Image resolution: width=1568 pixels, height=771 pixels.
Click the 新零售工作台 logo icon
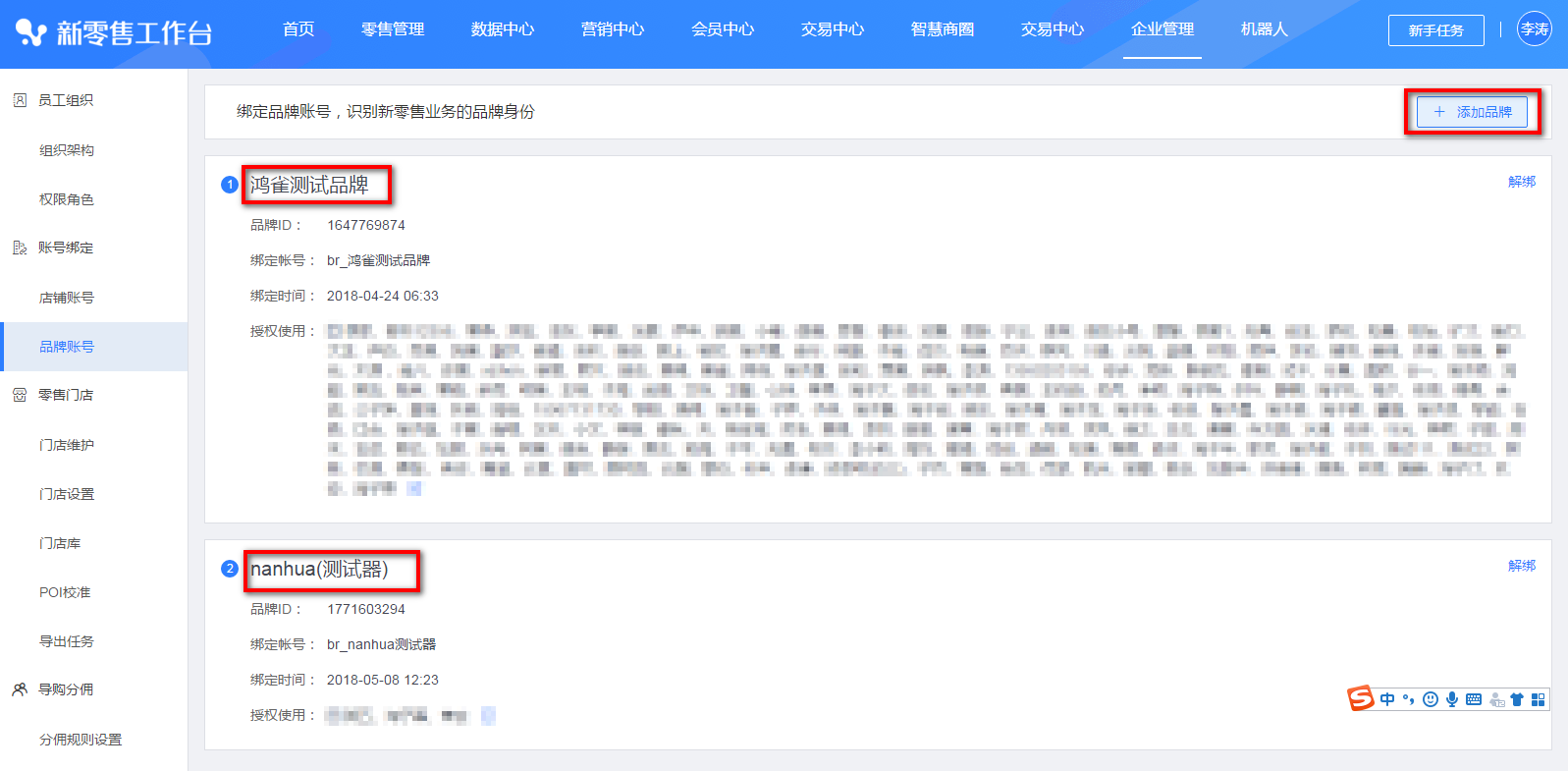coord(30,33)
